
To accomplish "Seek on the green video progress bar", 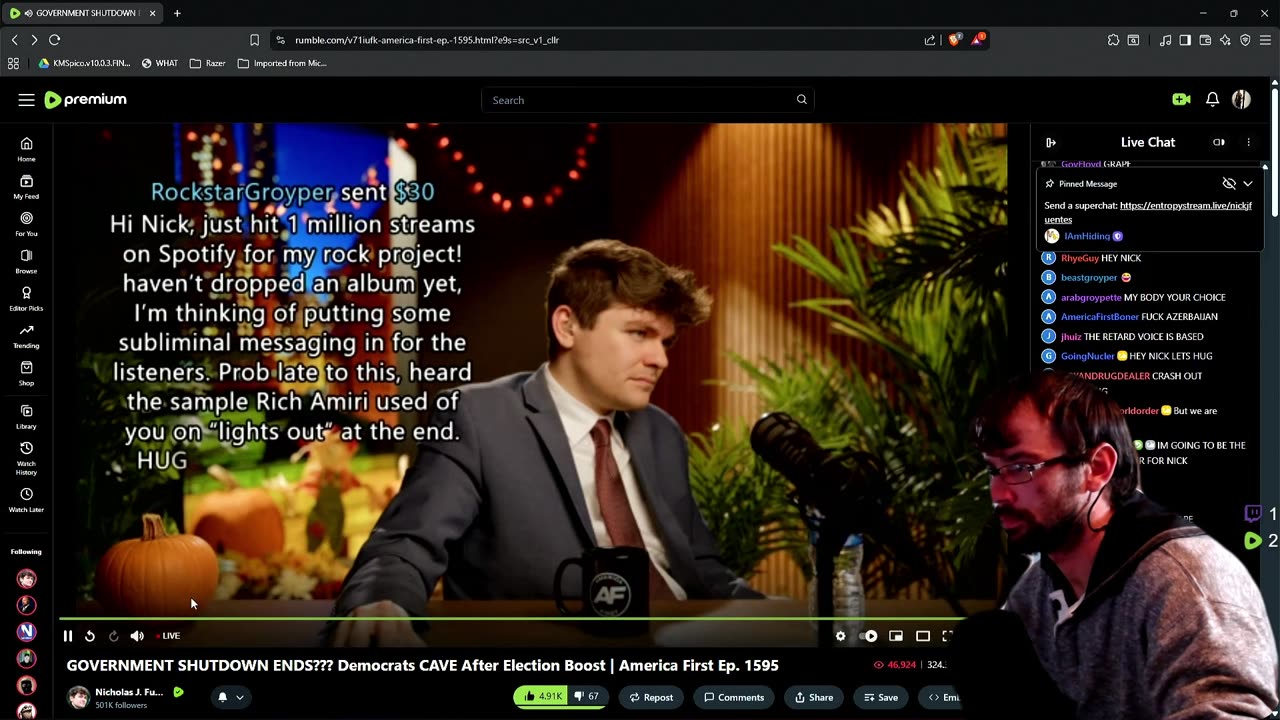I will click(510, 619).
